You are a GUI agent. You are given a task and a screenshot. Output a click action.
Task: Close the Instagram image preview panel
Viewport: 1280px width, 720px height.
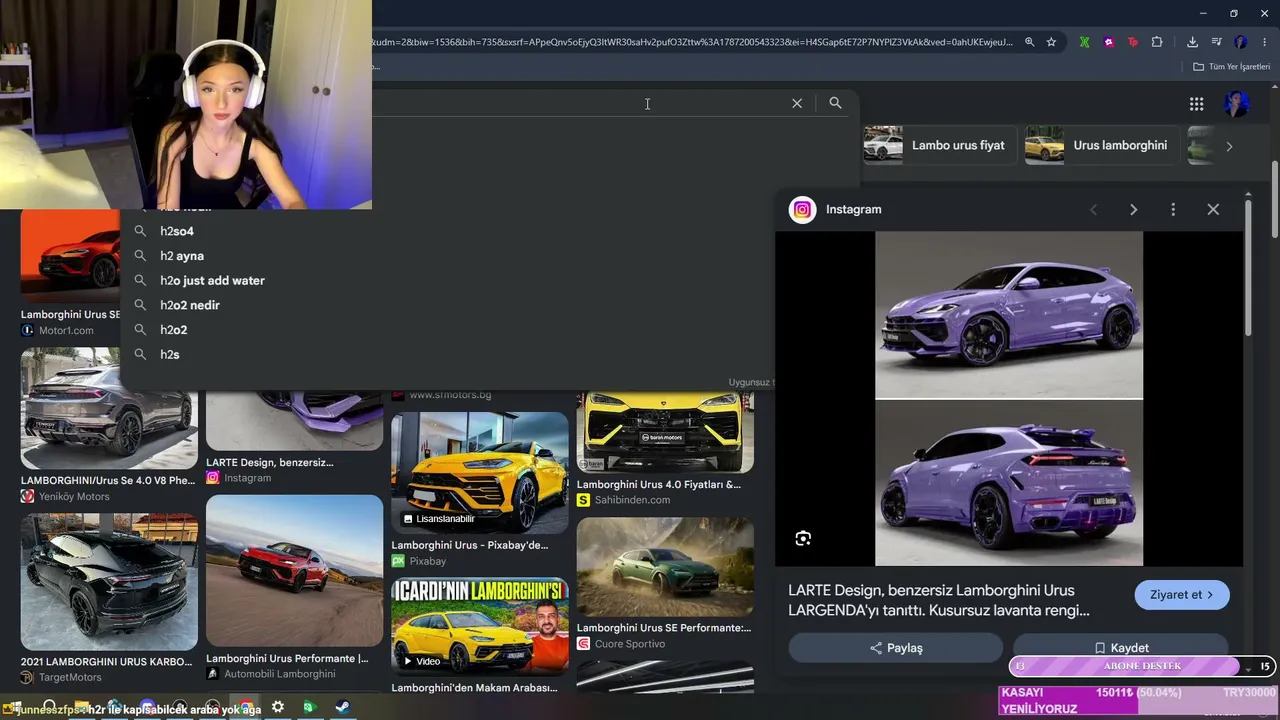[x=1213, y=209]
